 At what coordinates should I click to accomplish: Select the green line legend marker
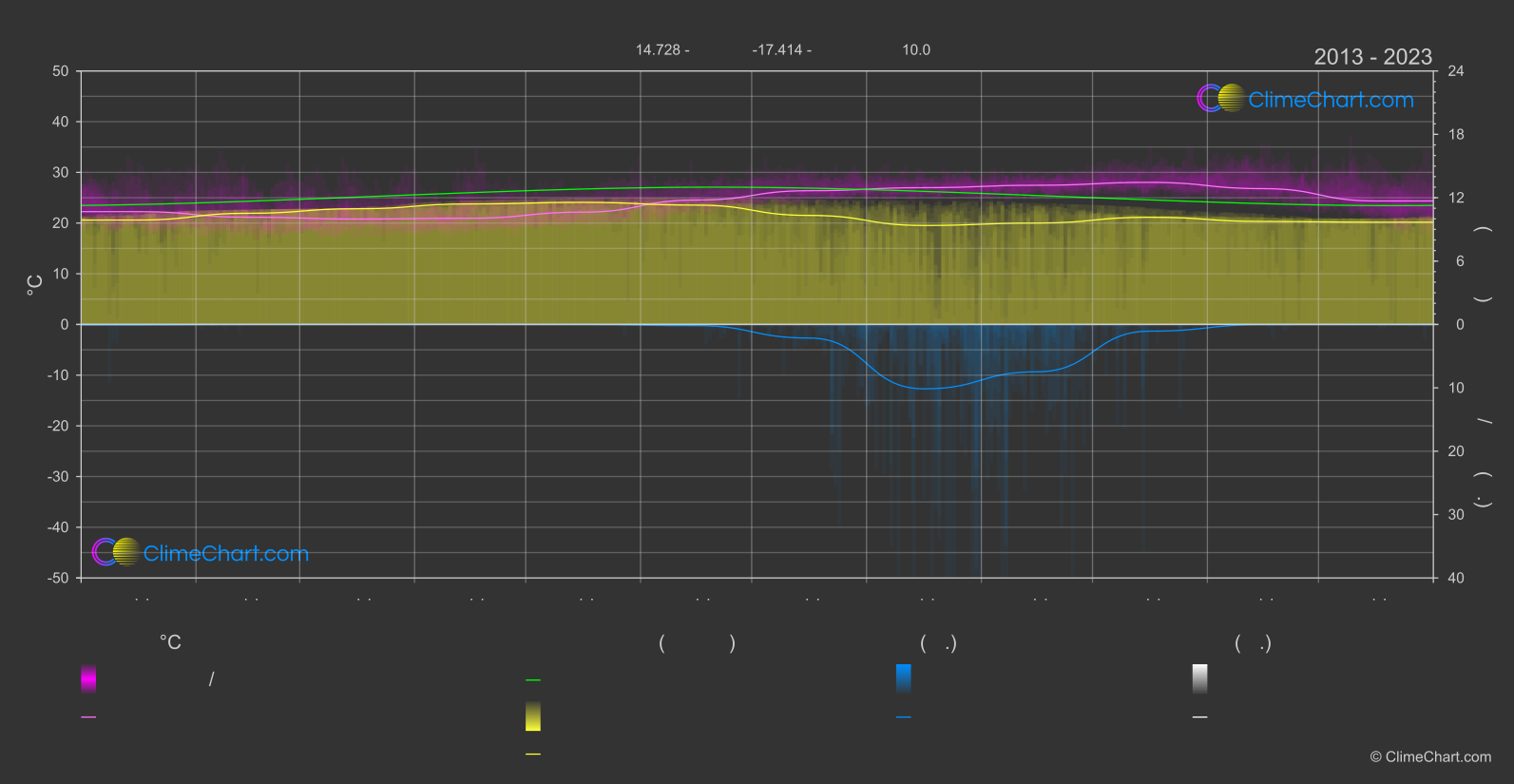(533, 679)
